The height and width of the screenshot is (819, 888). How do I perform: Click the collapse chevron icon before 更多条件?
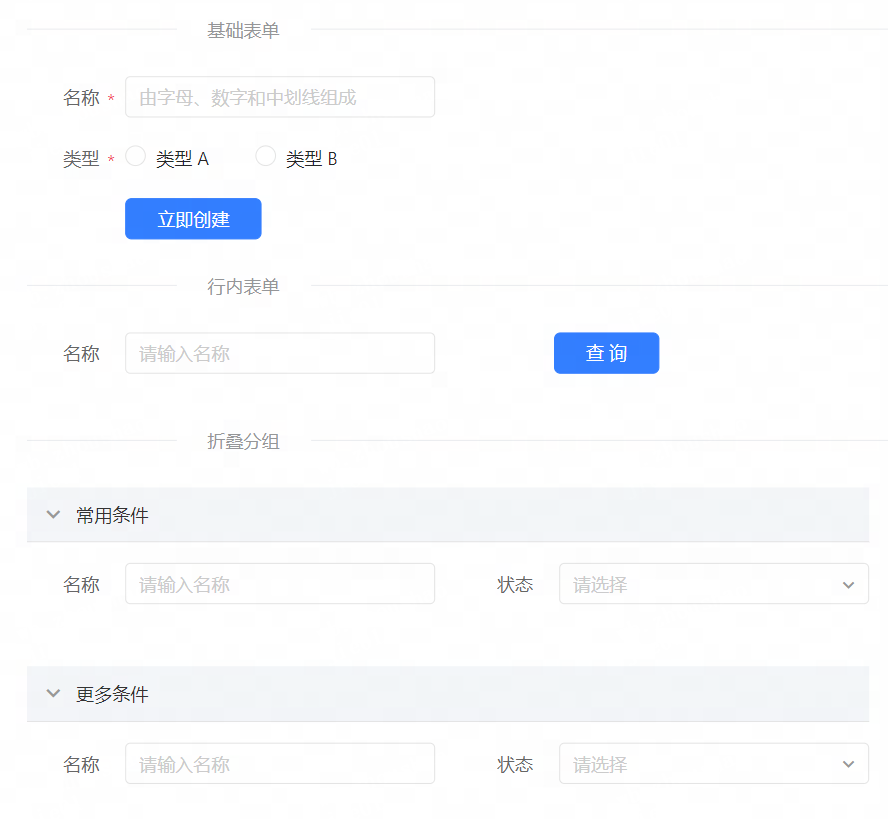pyautogui.click(x=53, y=693)
